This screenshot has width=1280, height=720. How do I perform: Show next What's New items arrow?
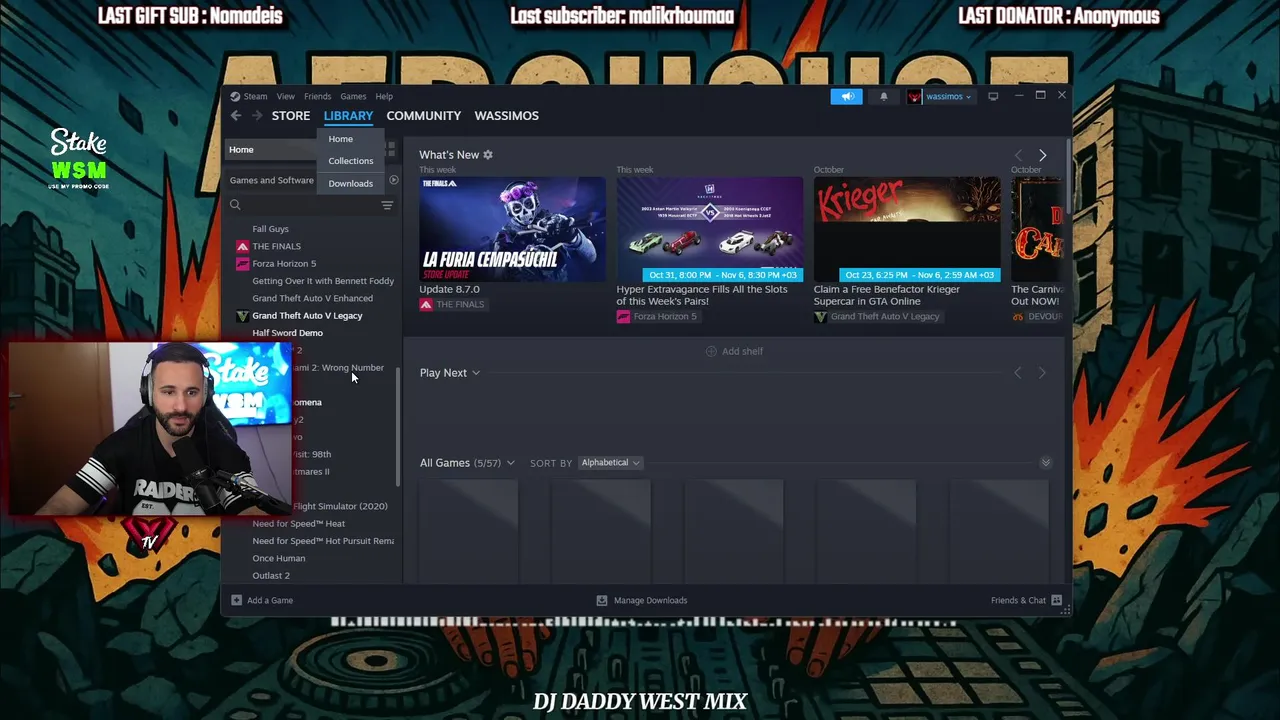[x=1042, y=155]
